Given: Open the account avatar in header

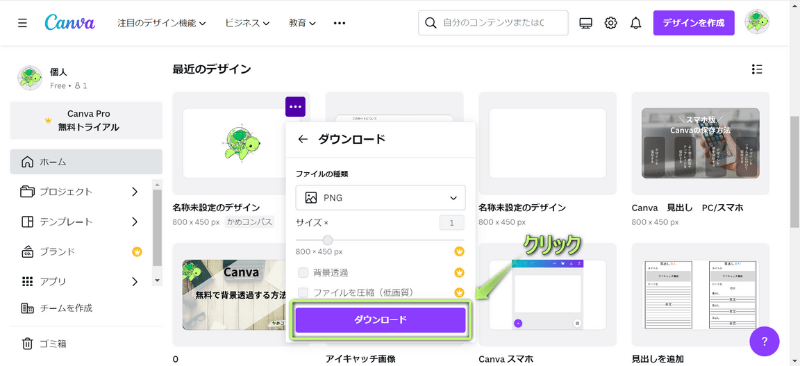Looking at the screenshot, I should [757, 22].
